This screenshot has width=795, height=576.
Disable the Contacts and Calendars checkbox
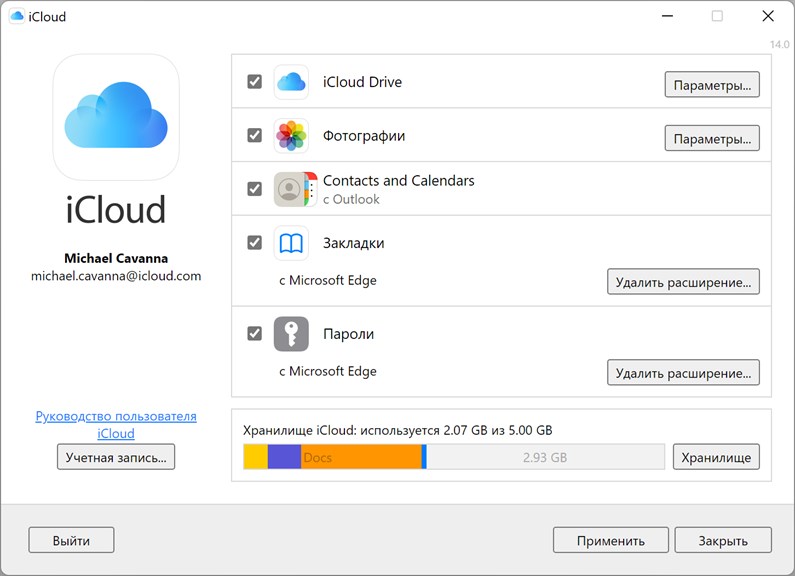(x=254, y=188)
